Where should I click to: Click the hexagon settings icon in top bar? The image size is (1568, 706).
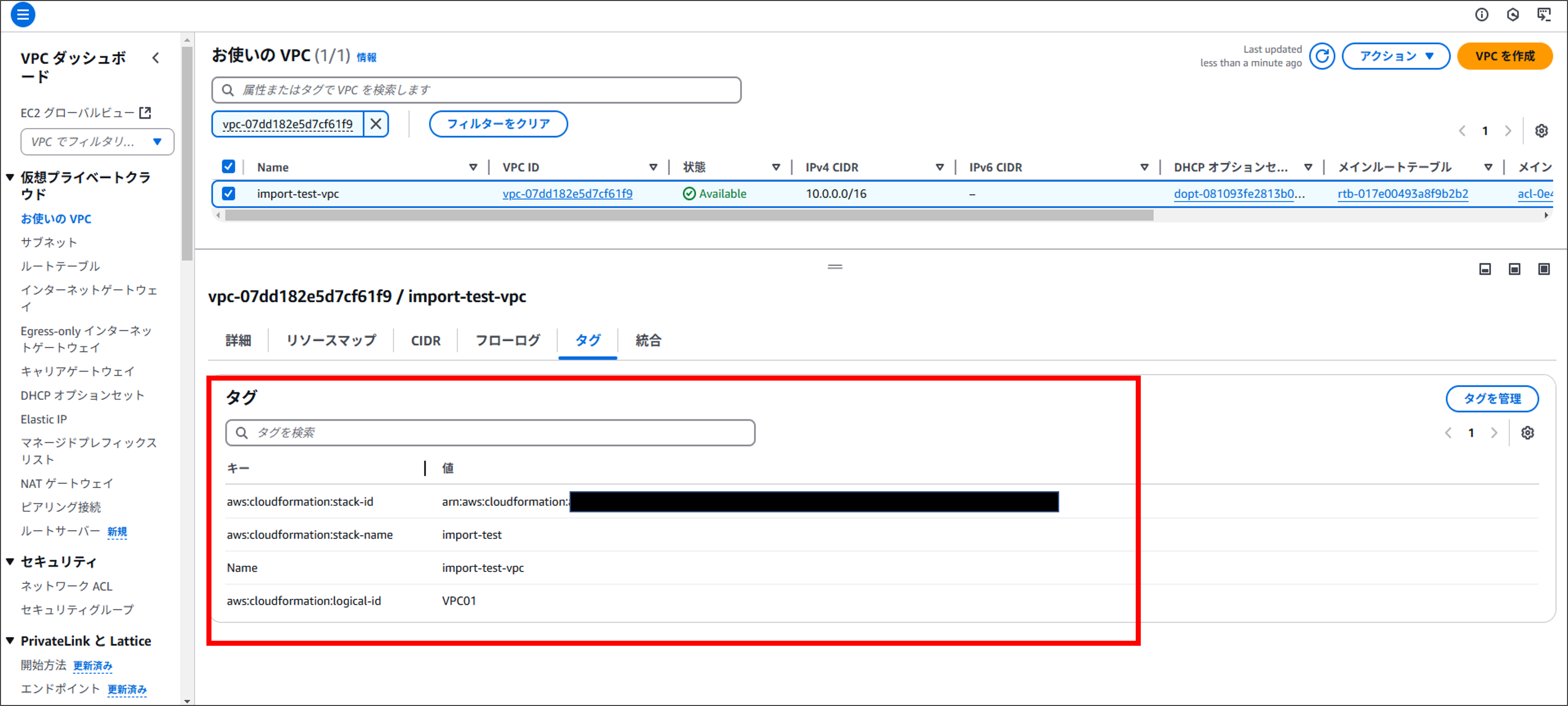(x=1513, y=15)
